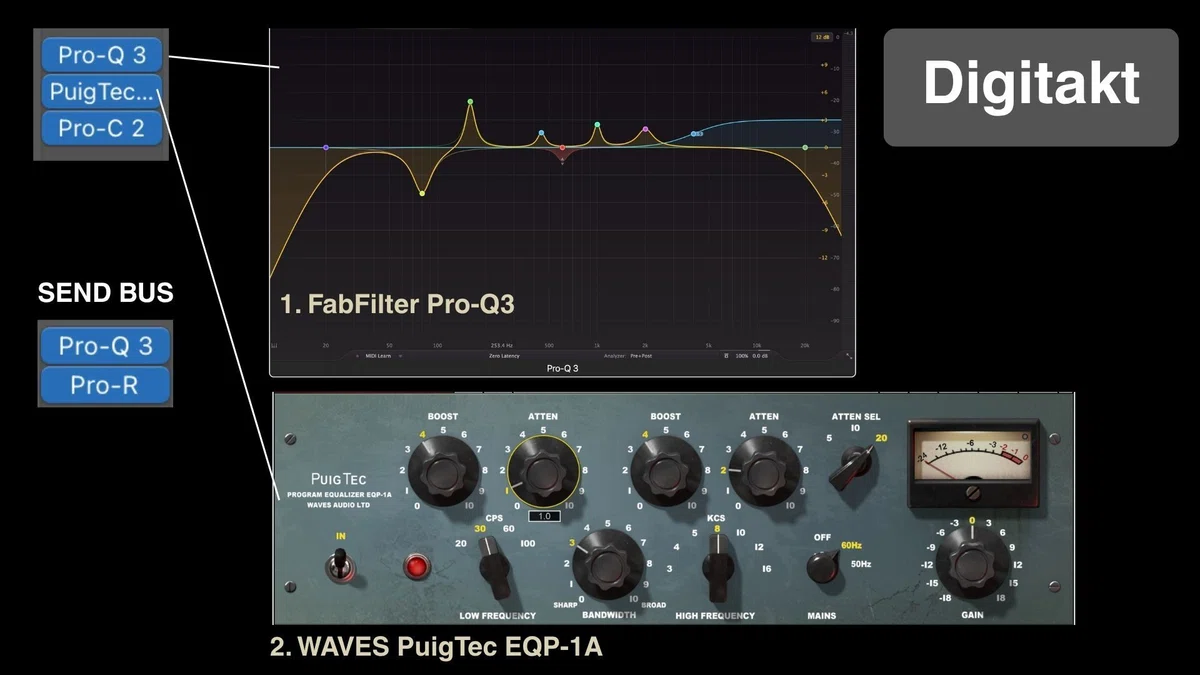This screenshot has width=1200, height=675.
Task: Select the blue EQ band node near 500 Hz
Action: [x=541, y=133]
